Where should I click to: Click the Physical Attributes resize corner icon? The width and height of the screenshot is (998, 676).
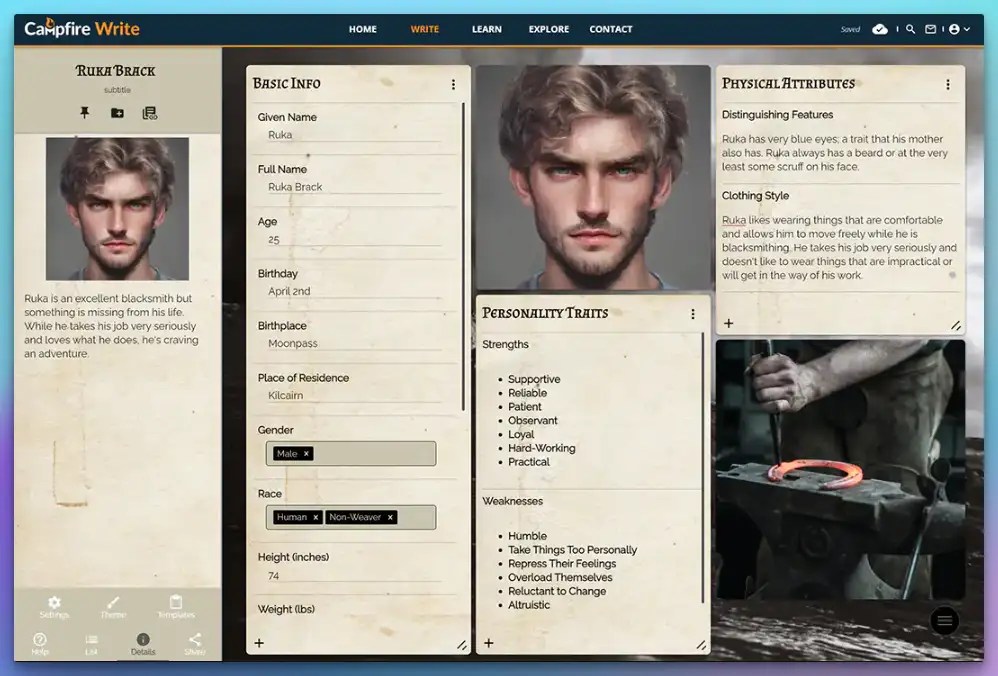pyautogui.click(x=956, y=325)
